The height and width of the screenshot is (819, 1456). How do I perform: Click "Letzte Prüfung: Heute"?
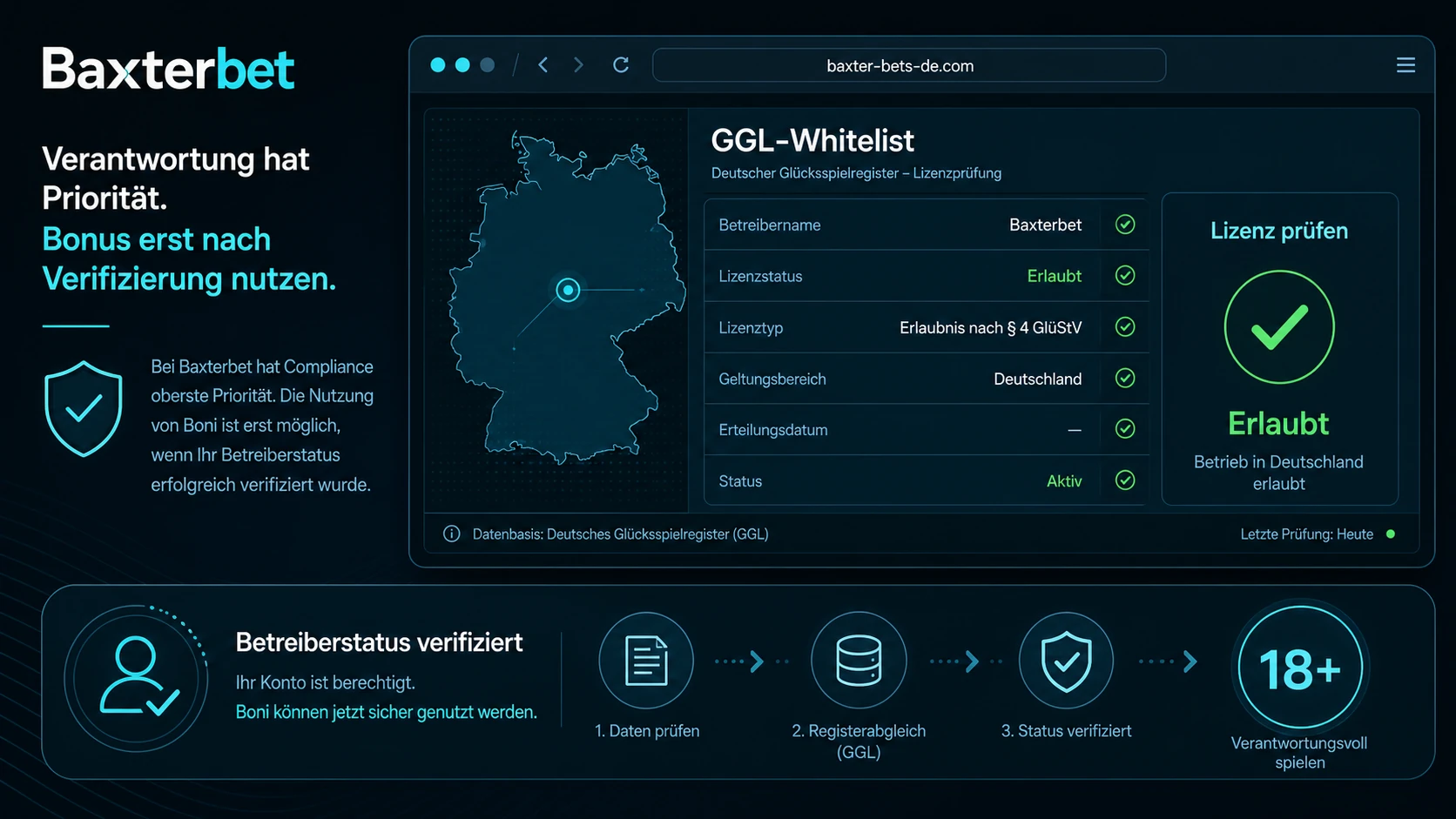click(1306, 534)
